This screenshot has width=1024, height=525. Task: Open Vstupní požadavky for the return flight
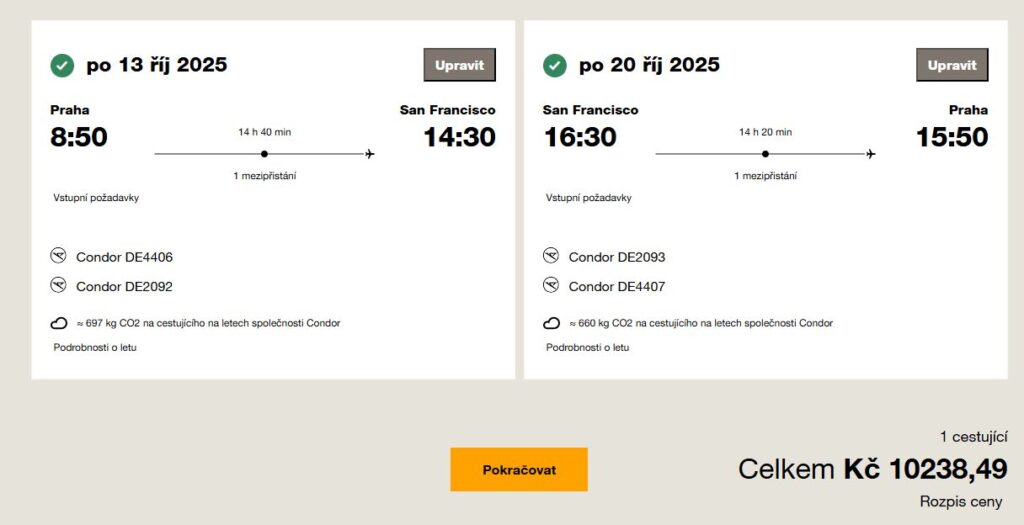pos(589,198)
